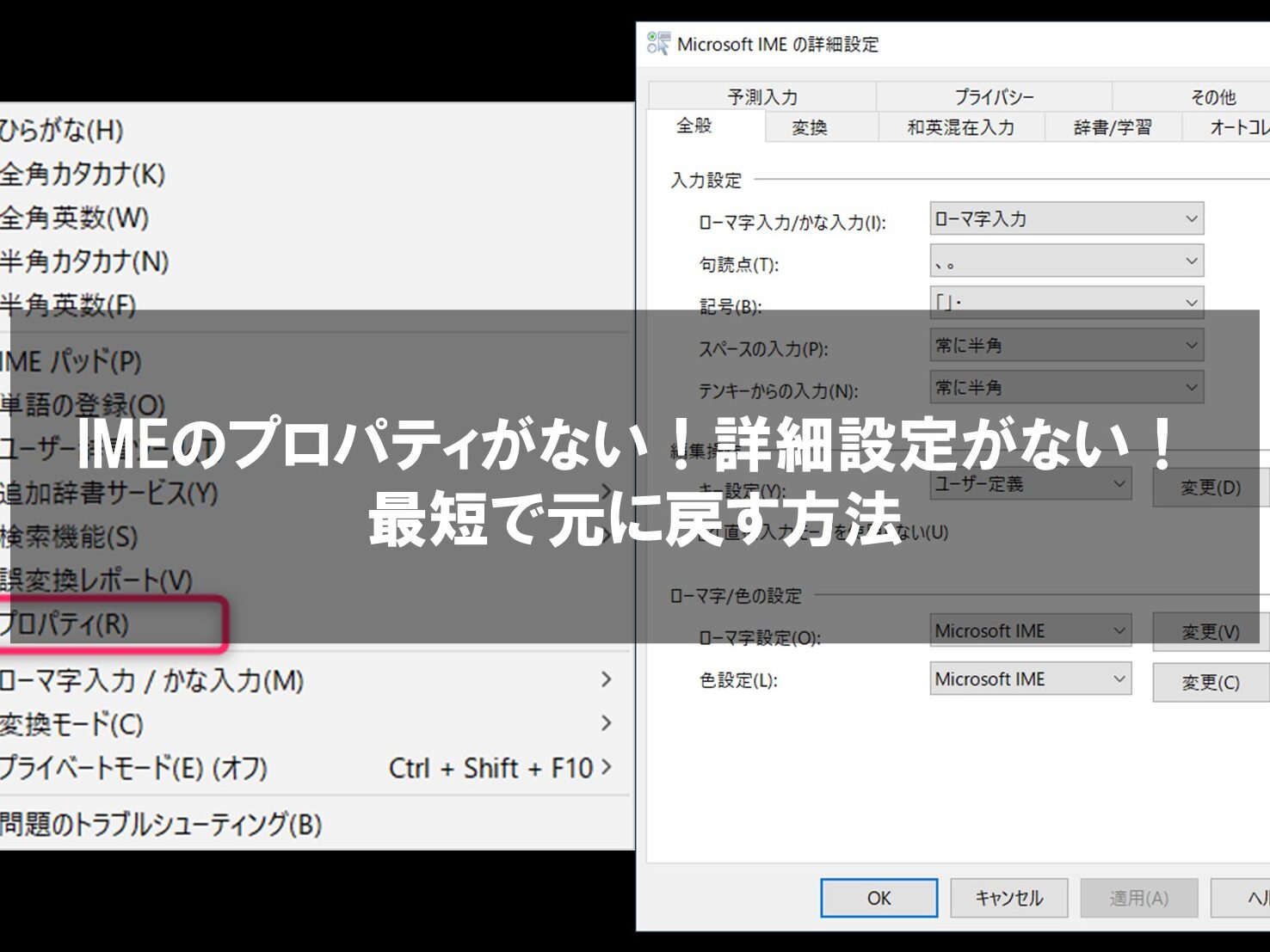Click the Microsoft IME dialog title icon
The image size is (1270, 952).
[658, 43]
